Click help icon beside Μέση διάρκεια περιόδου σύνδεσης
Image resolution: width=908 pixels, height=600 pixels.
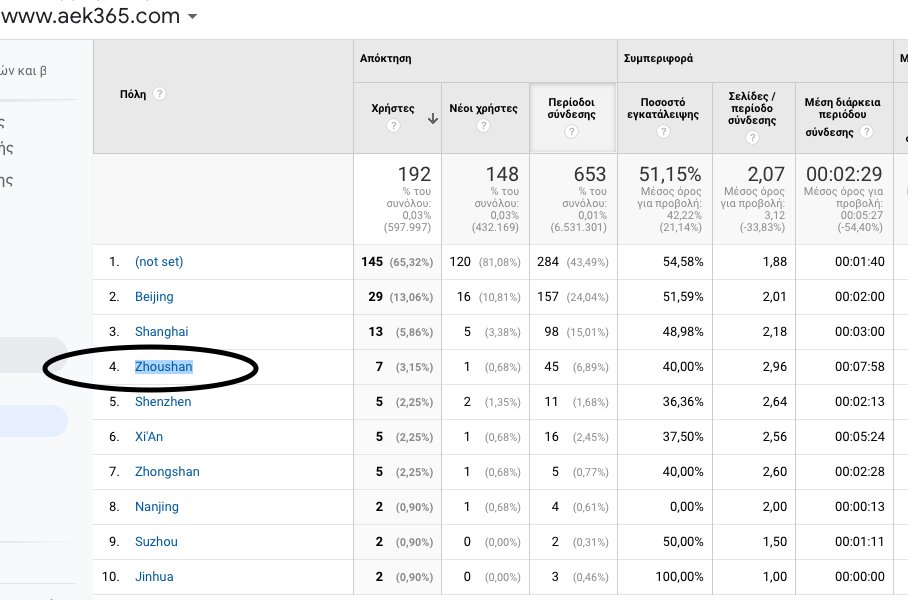pos(866,132)
